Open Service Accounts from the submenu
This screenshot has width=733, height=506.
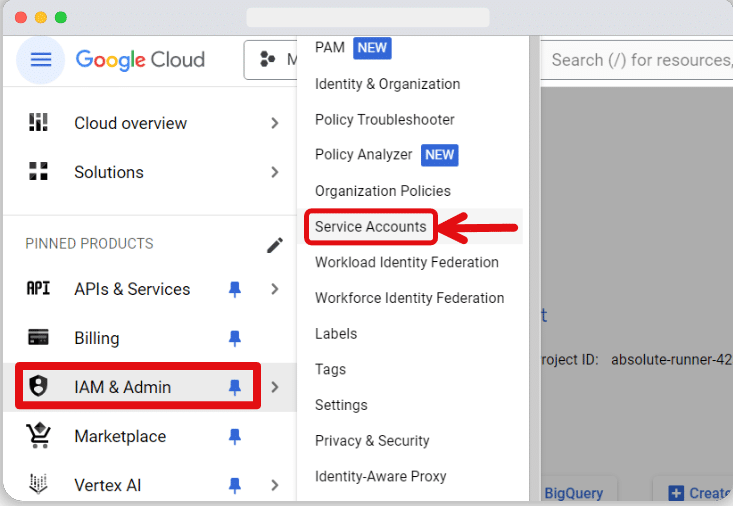tap(371, 227)
